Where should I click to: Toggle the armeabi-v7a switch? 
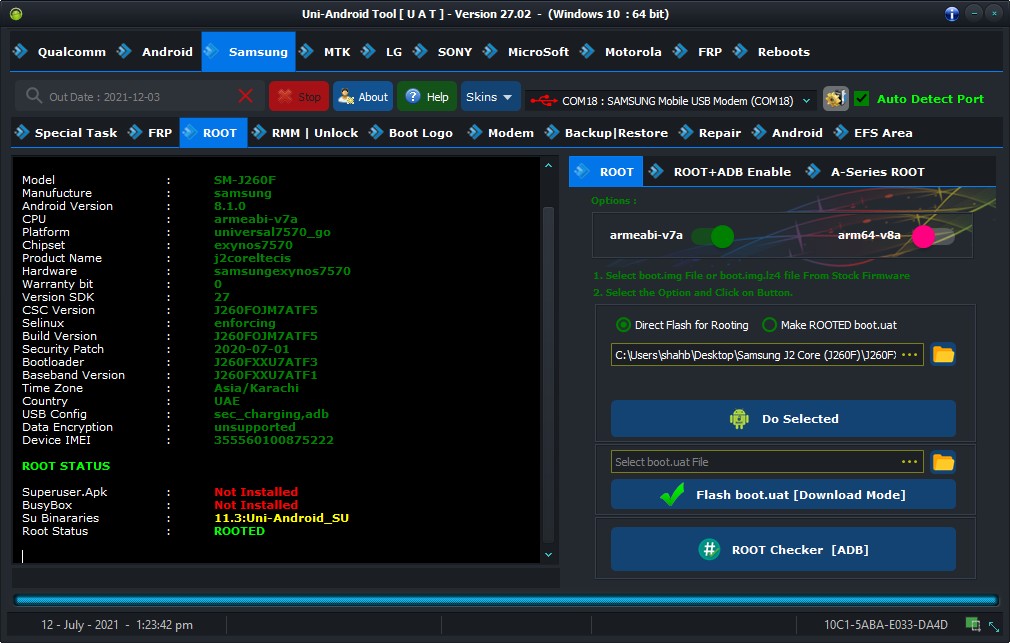712,236
